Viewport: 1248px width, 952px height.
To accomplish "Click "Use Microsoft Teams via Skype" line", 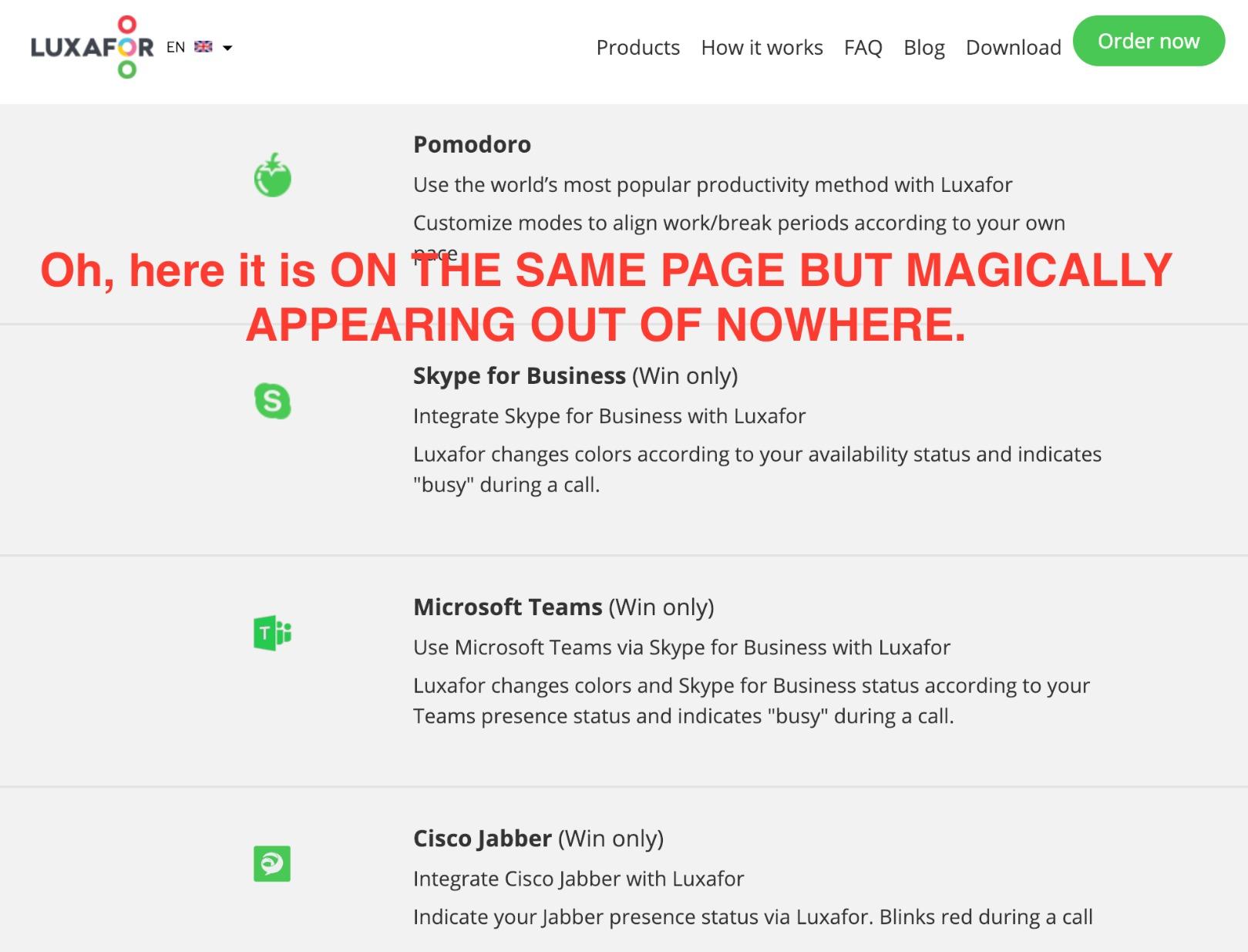I will click(x=681, y=648).
